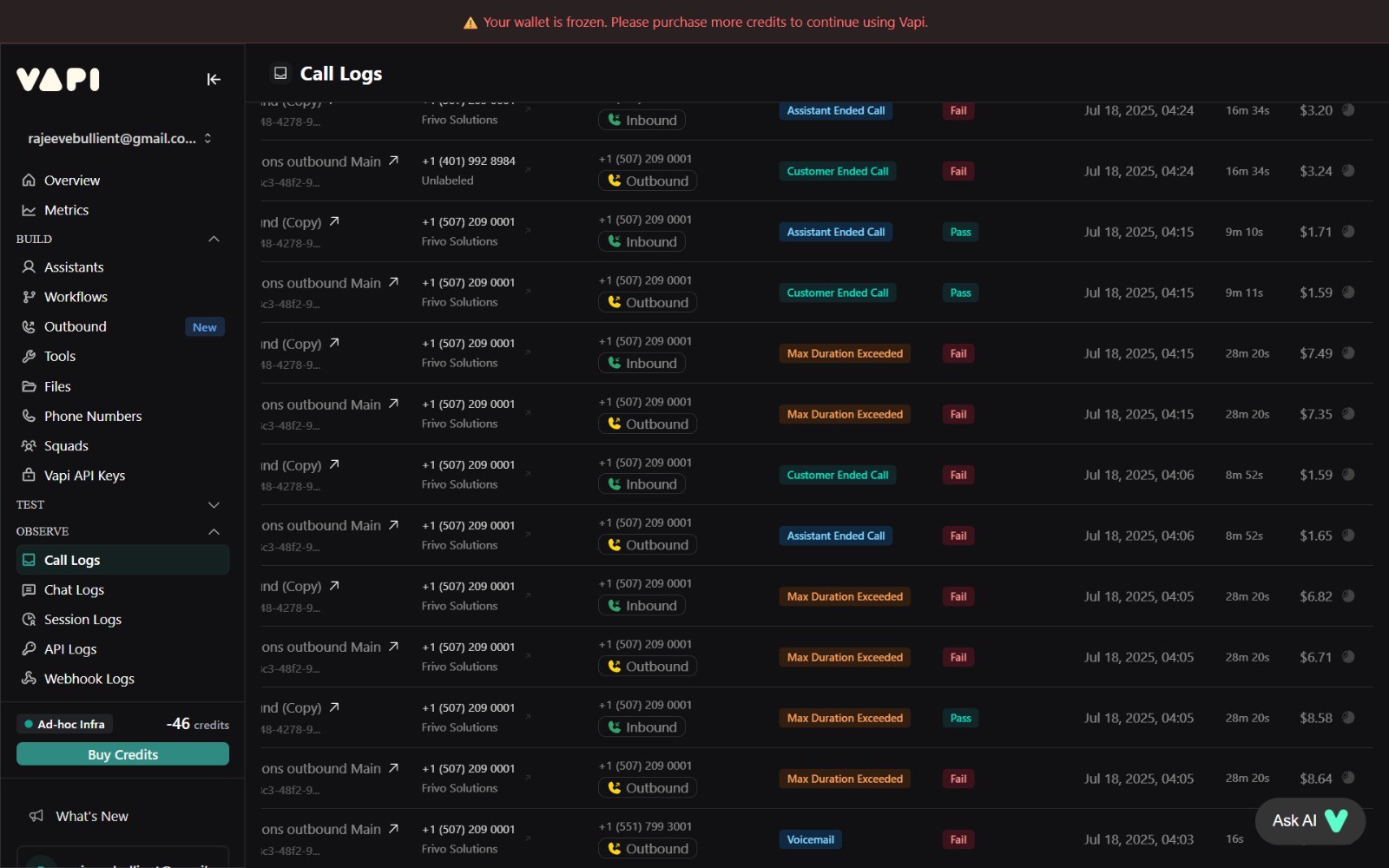Collapse the sidebar with the arrow icon
Image resolution: width=1389 pixels, height=868 pixels.
(214, 80)
